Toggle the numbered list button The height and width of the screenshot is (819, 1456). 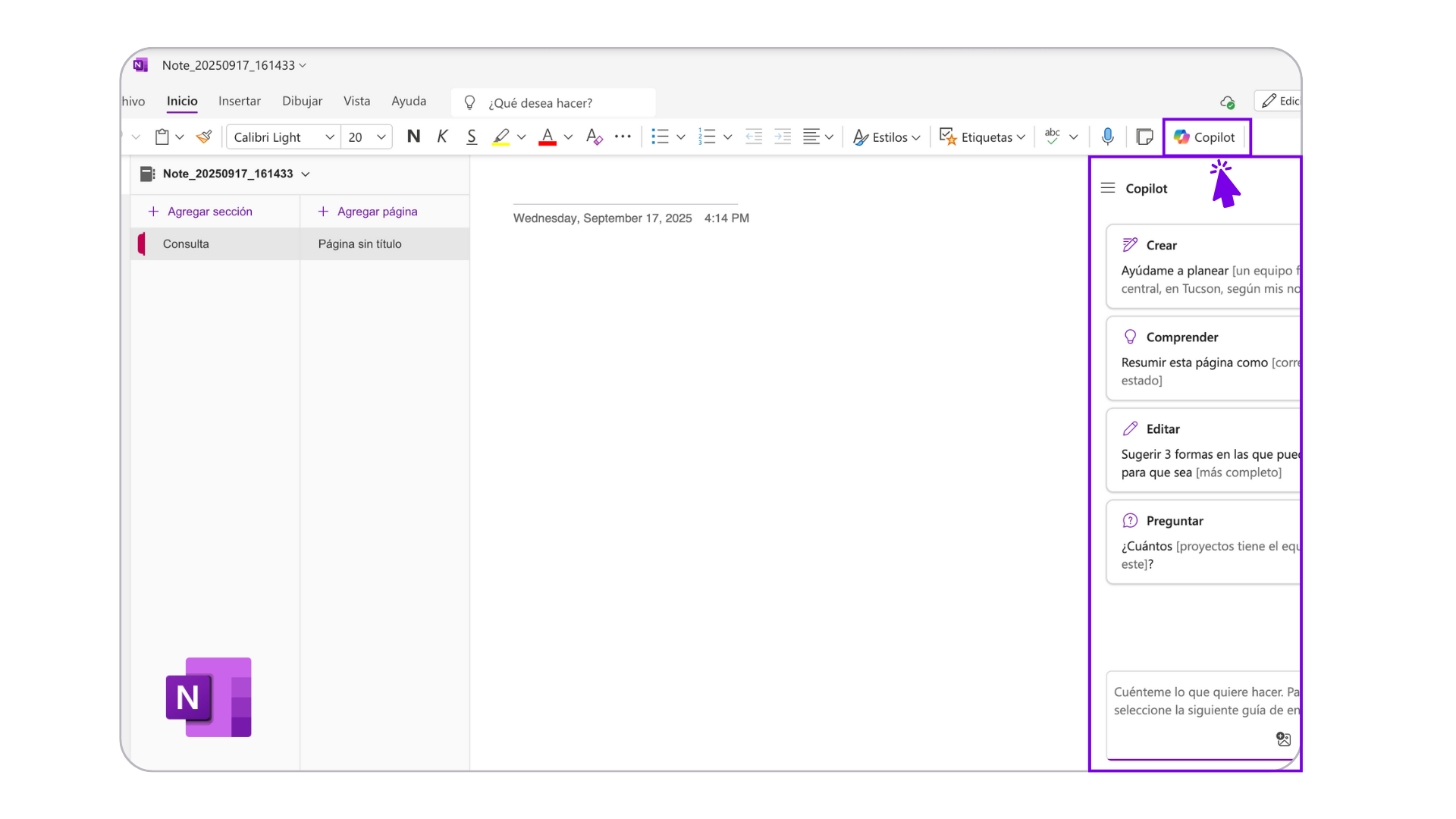click(707, 136)
